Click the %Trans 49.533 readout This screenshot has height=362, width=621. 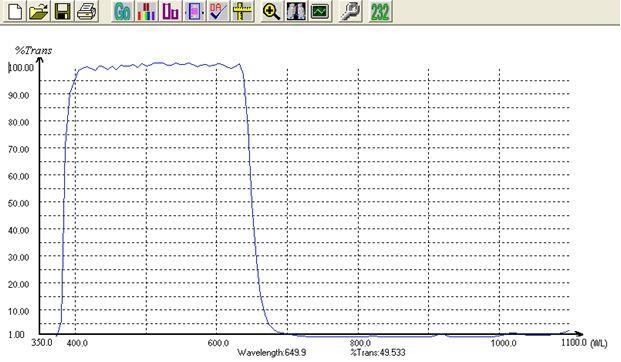378,352
